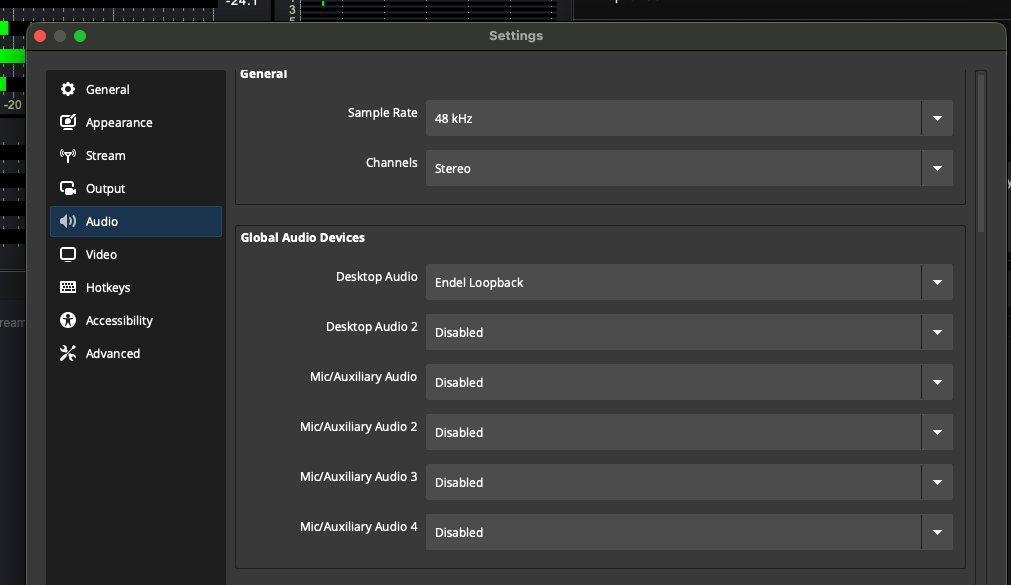Click the Mic/Auxiliary Audio label
1011x585 pixels.
(363, 377)
